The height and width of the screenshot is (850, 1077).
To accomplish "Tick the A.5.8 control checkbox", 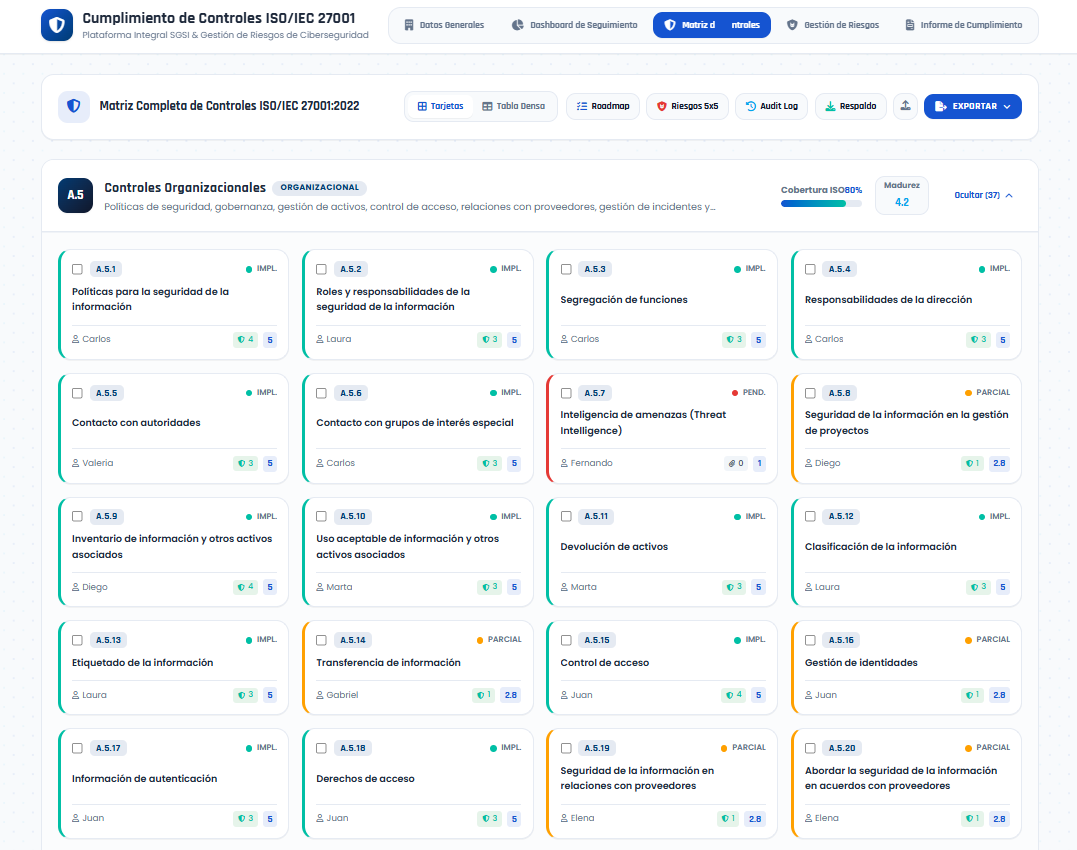I will click(810, 393).
